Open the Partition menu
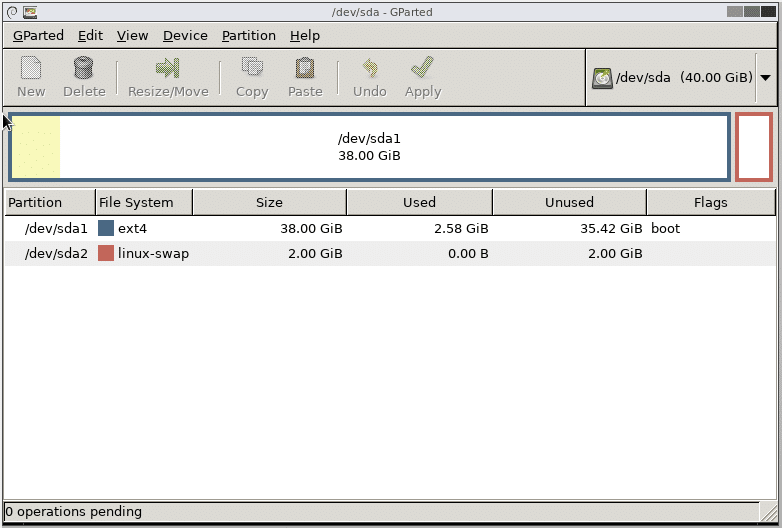 pos(248,35)
